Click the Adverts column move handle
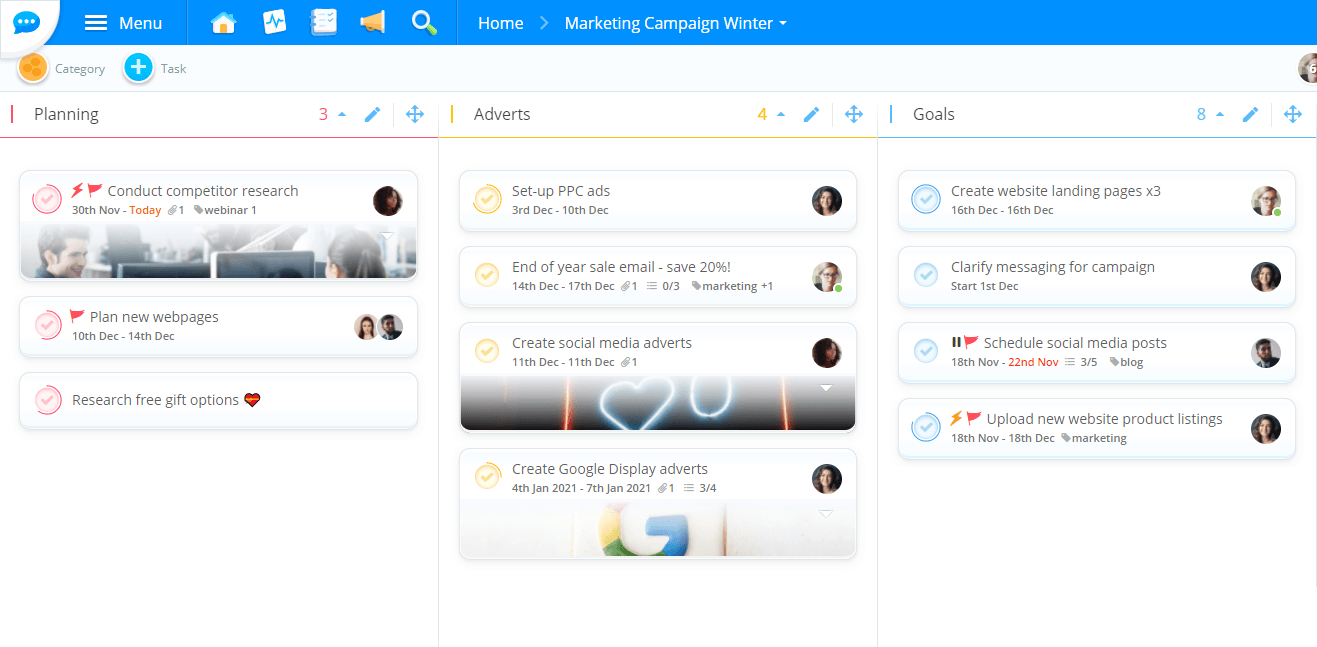Screen dimensions: 1317x647 854,115
